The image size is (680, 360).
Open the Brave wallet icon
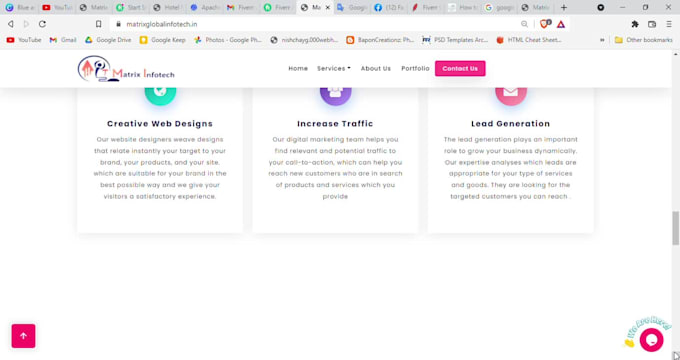[652, 24]
